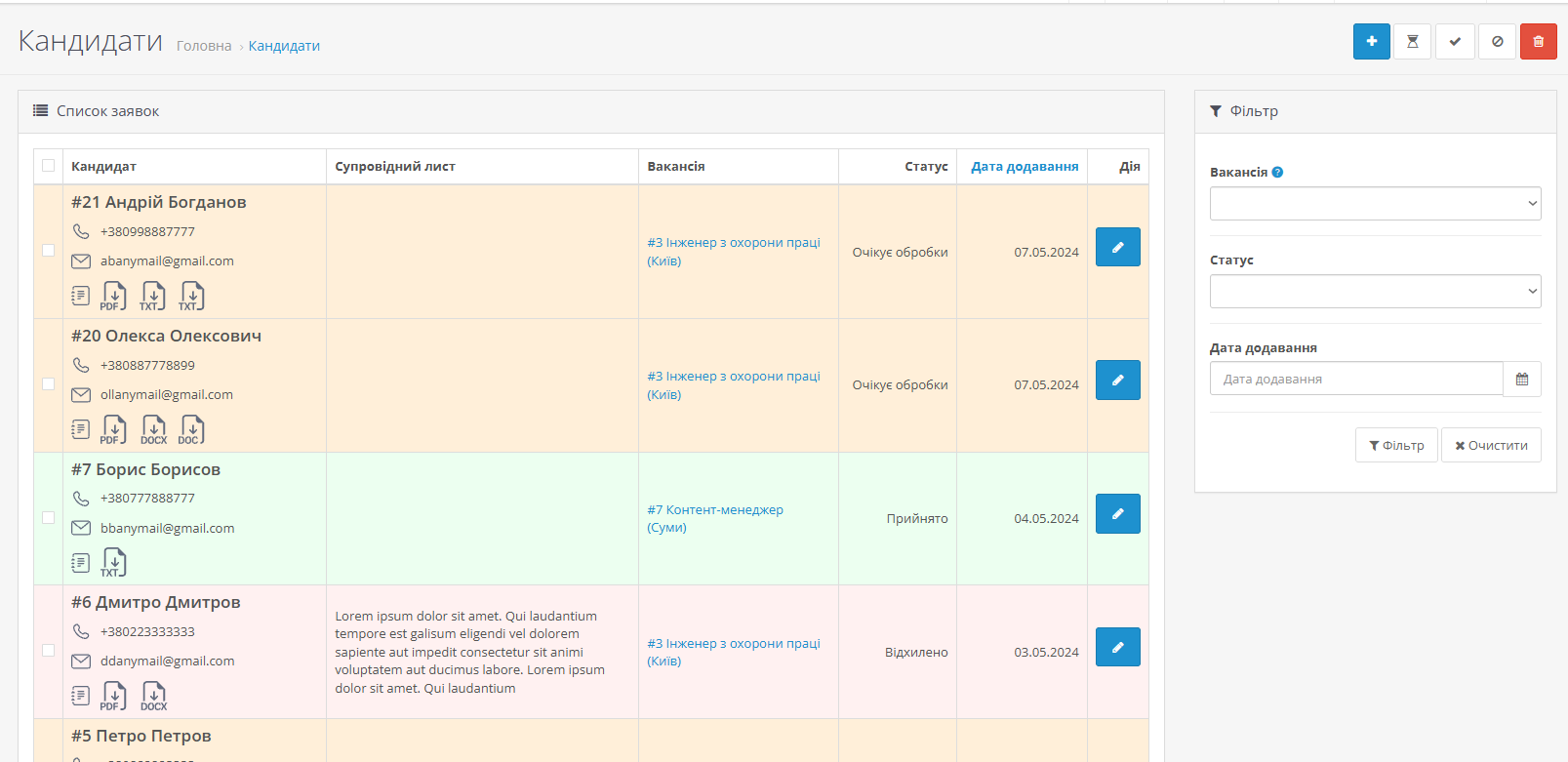Open the Статус filter dropdown

tap(1375, 291)
